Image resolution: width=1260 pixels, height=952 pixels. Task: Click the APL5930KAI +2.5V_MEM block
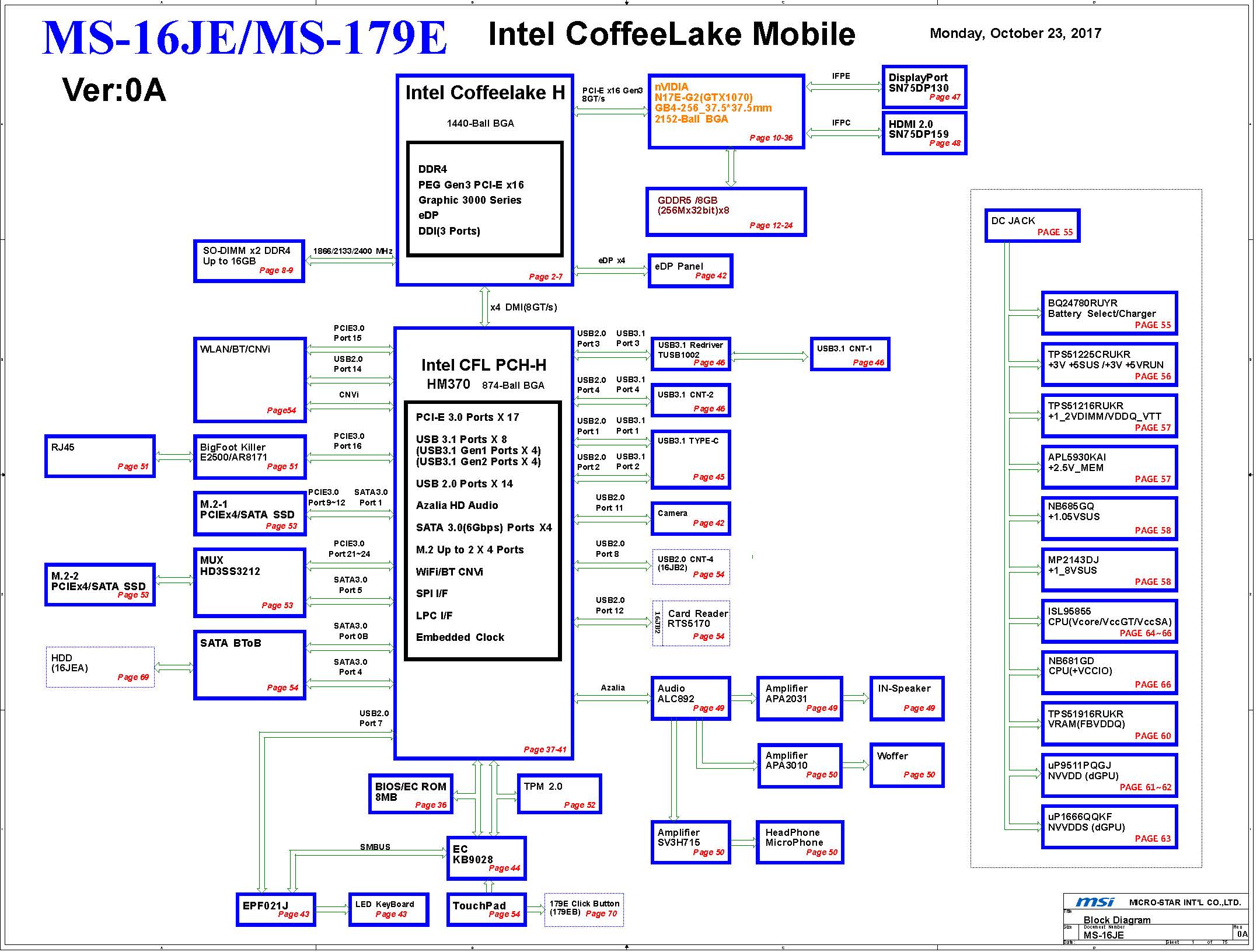1109,468
